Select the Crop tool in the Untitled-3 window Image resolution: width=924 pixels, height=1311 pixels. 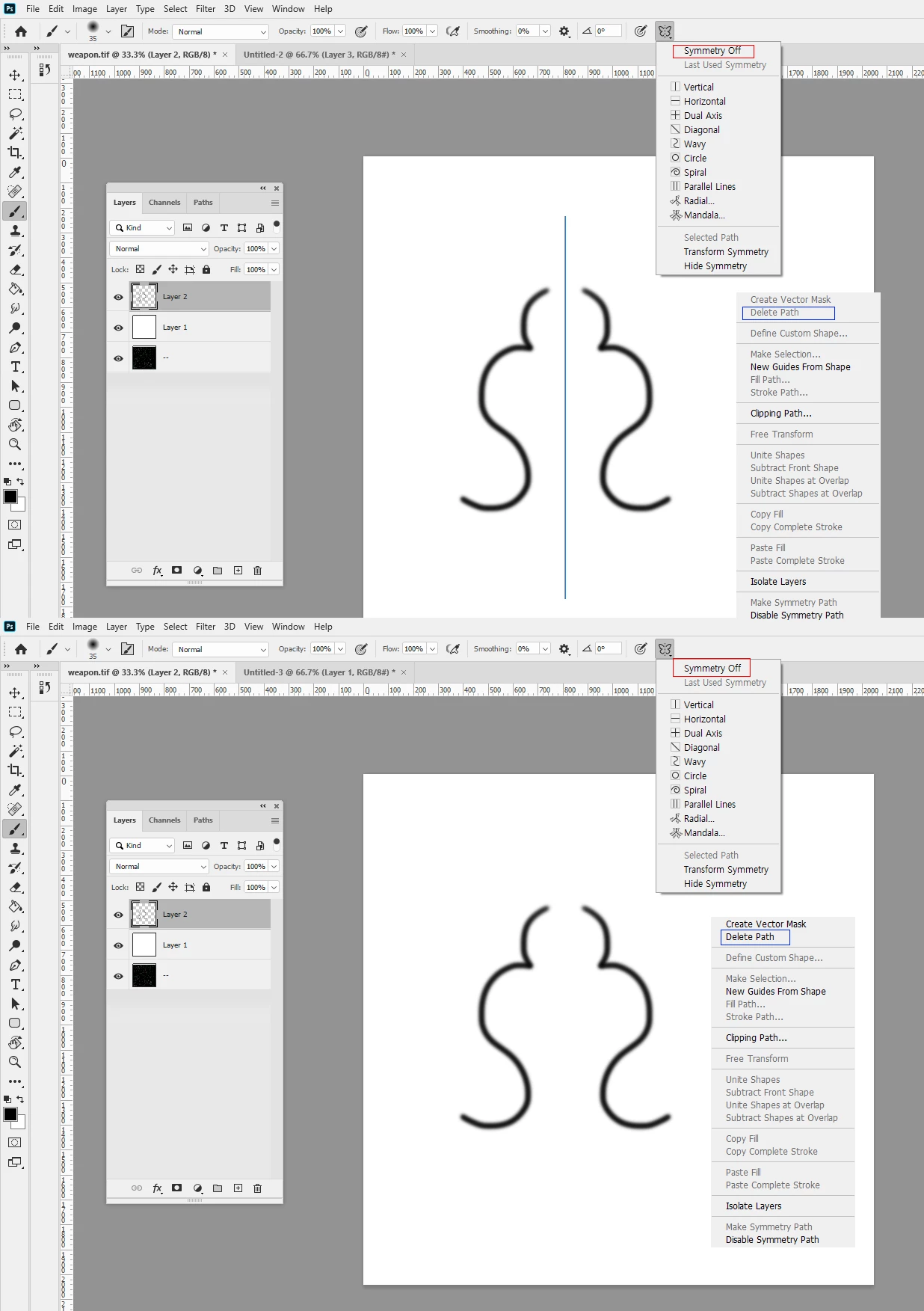pos(15,770)
